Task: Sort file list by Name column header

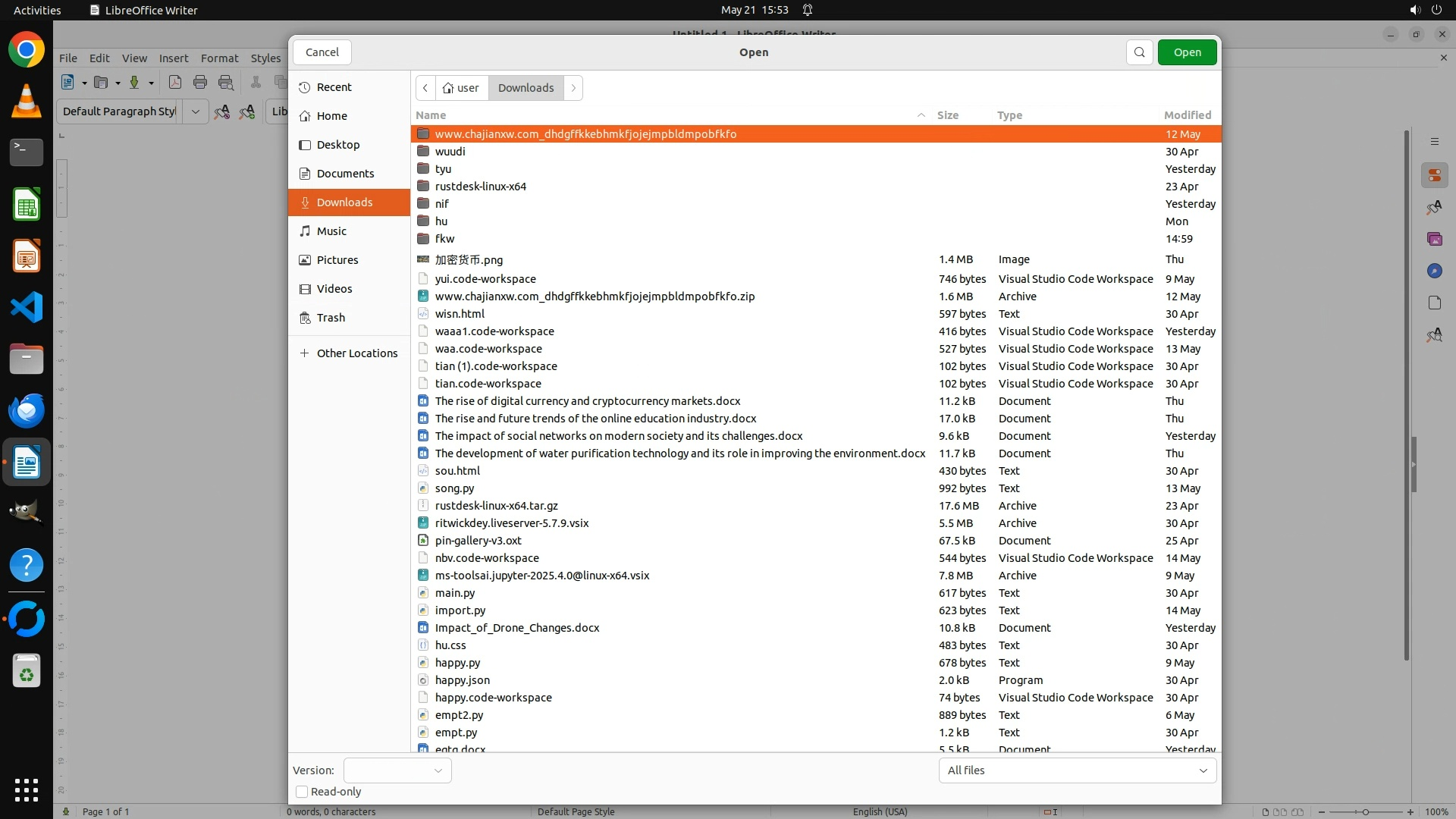Action: click(x=431, y=115)
